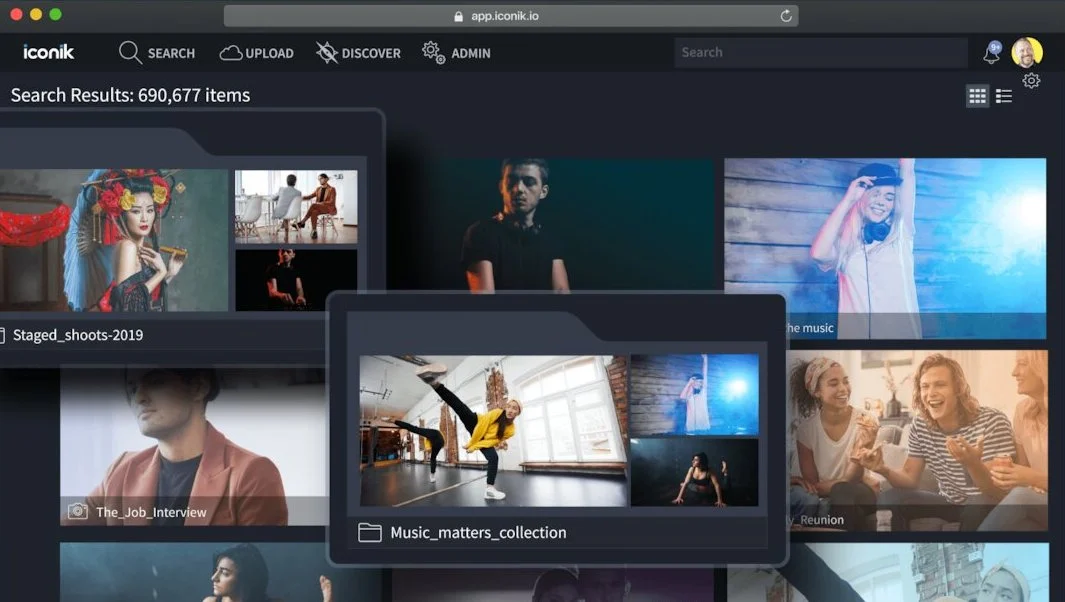The height and width of the screenshot is (602, 1065).
Task: Open the notifications bell
Action: [x=992, y=53]
